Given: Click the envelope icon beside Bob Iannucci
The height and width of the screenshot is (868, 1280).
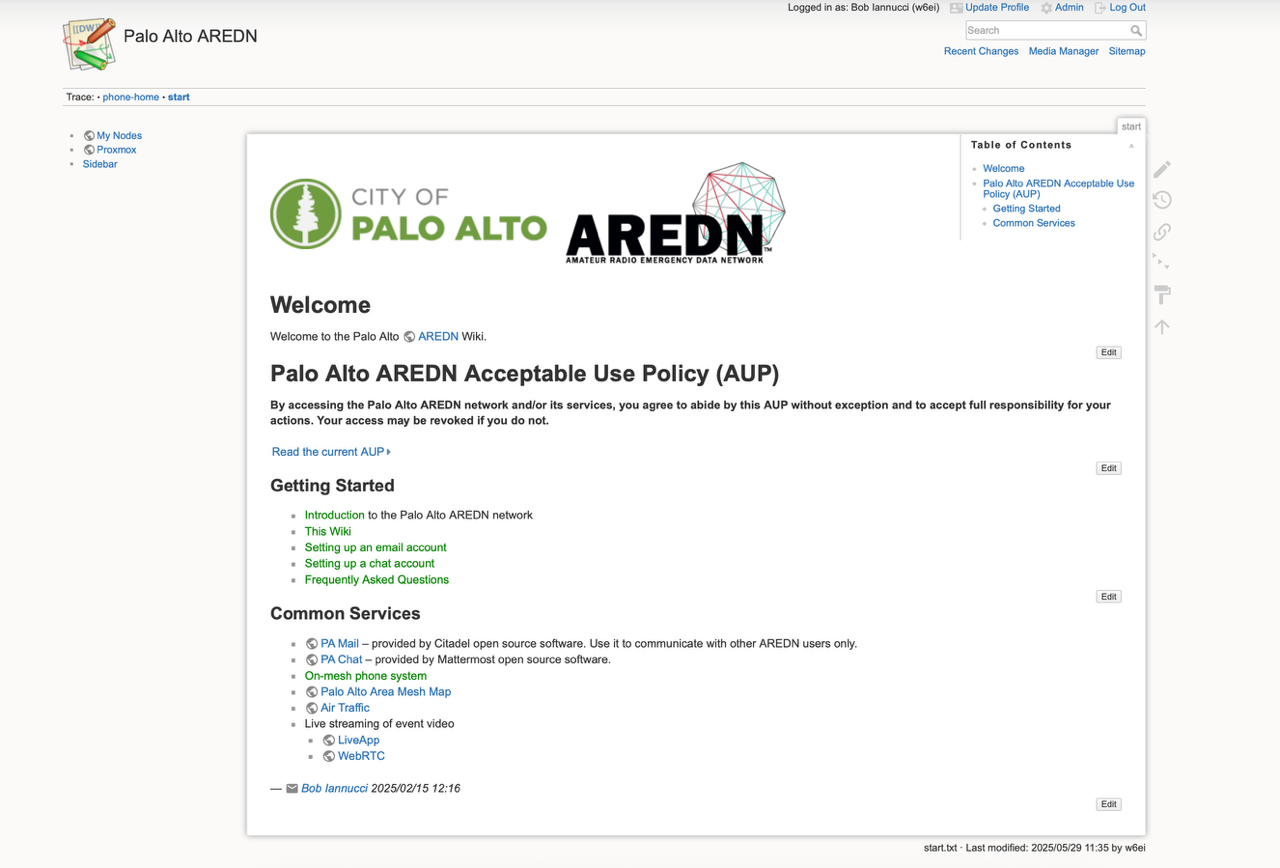Looking at the screenshot, I should 292,789.
